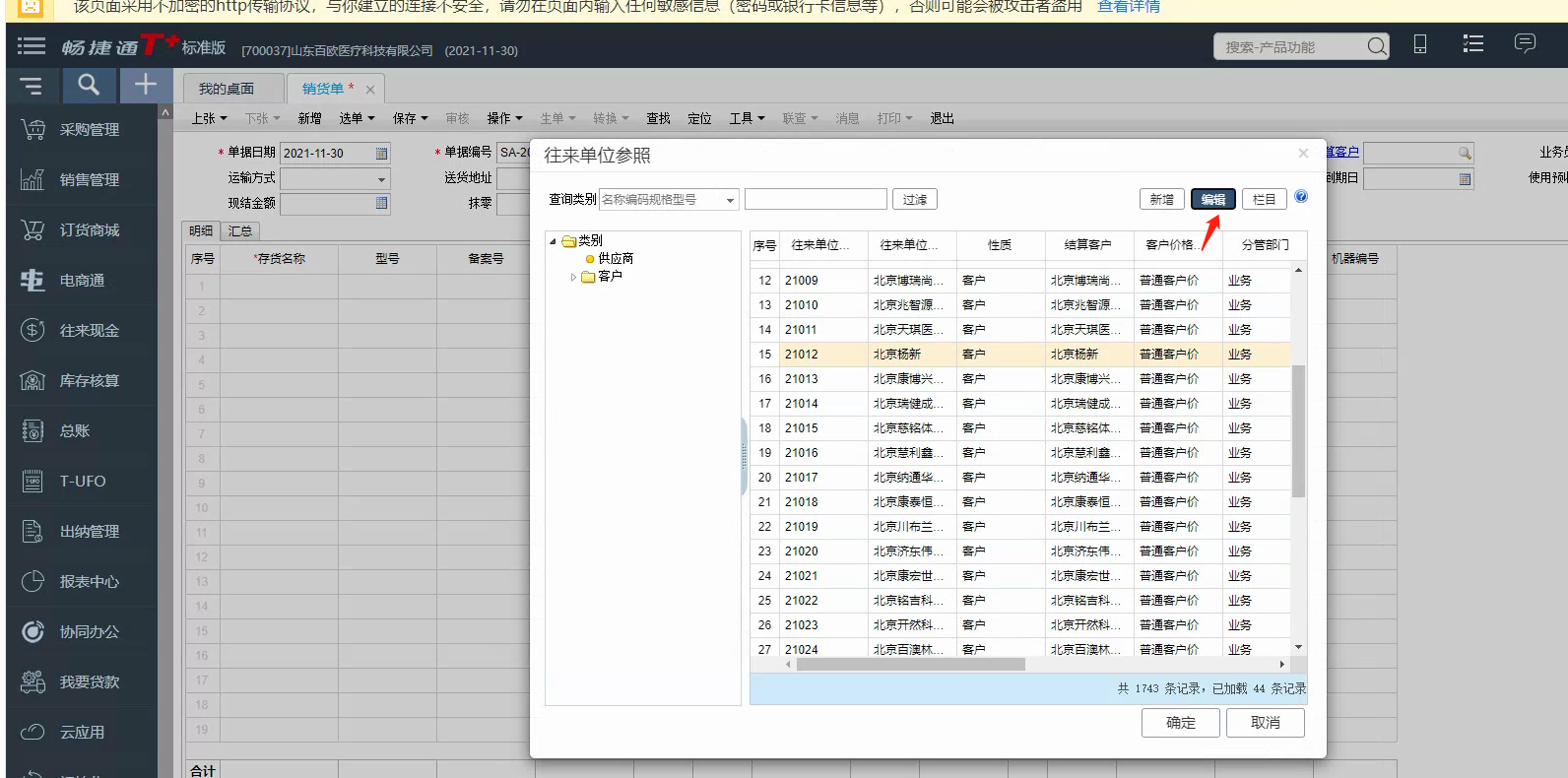Open 查询类别 dropdown
This screenshot has height=778, width=1568.
(x=731, y=200)
